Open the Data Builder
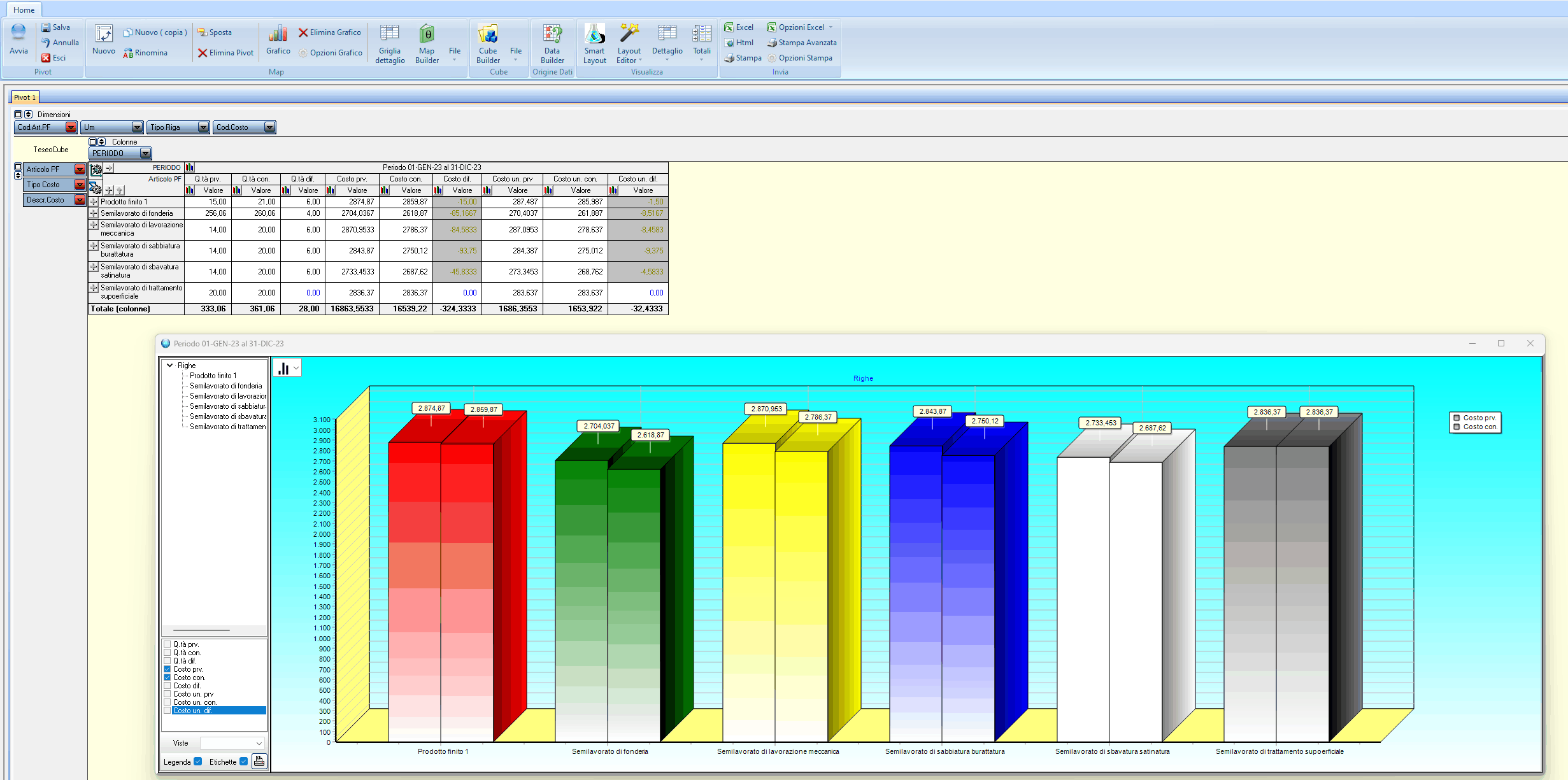The height and width of the screenshot is (780, 1568). pyautogui.click(x=552, y=43)
